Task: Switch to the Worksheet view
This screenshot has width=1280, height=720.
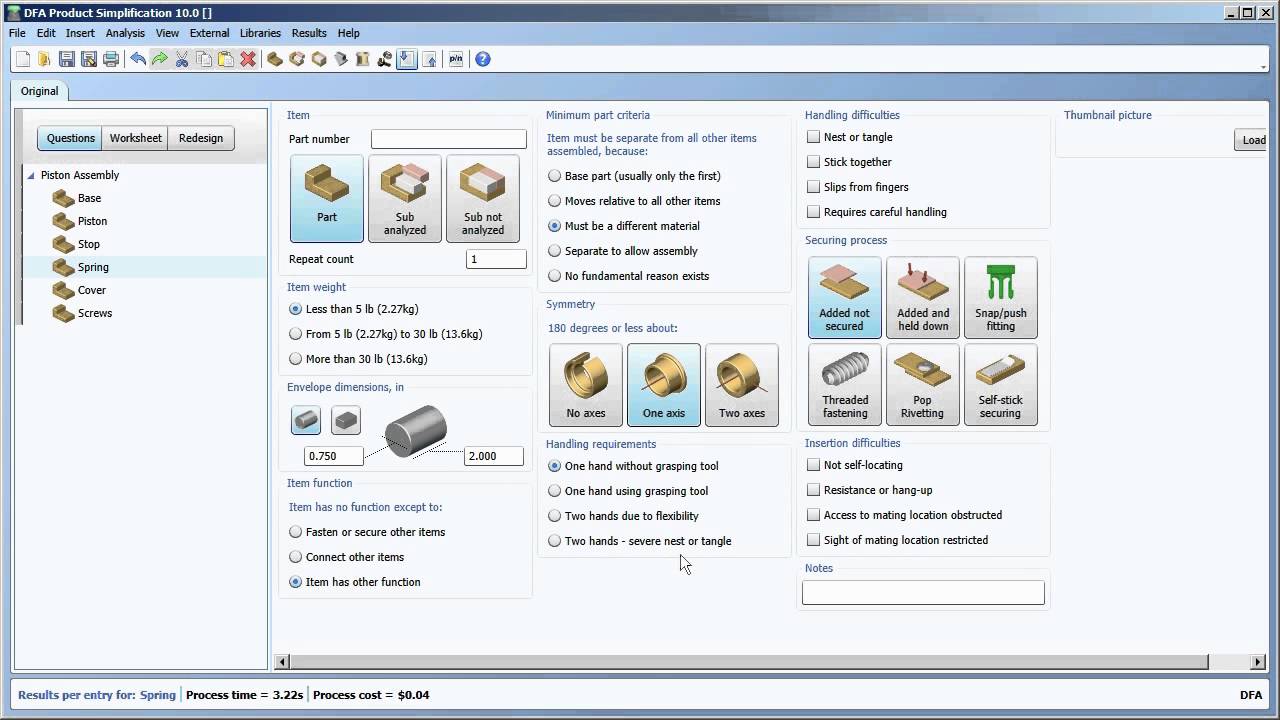Action: point(135,138)
